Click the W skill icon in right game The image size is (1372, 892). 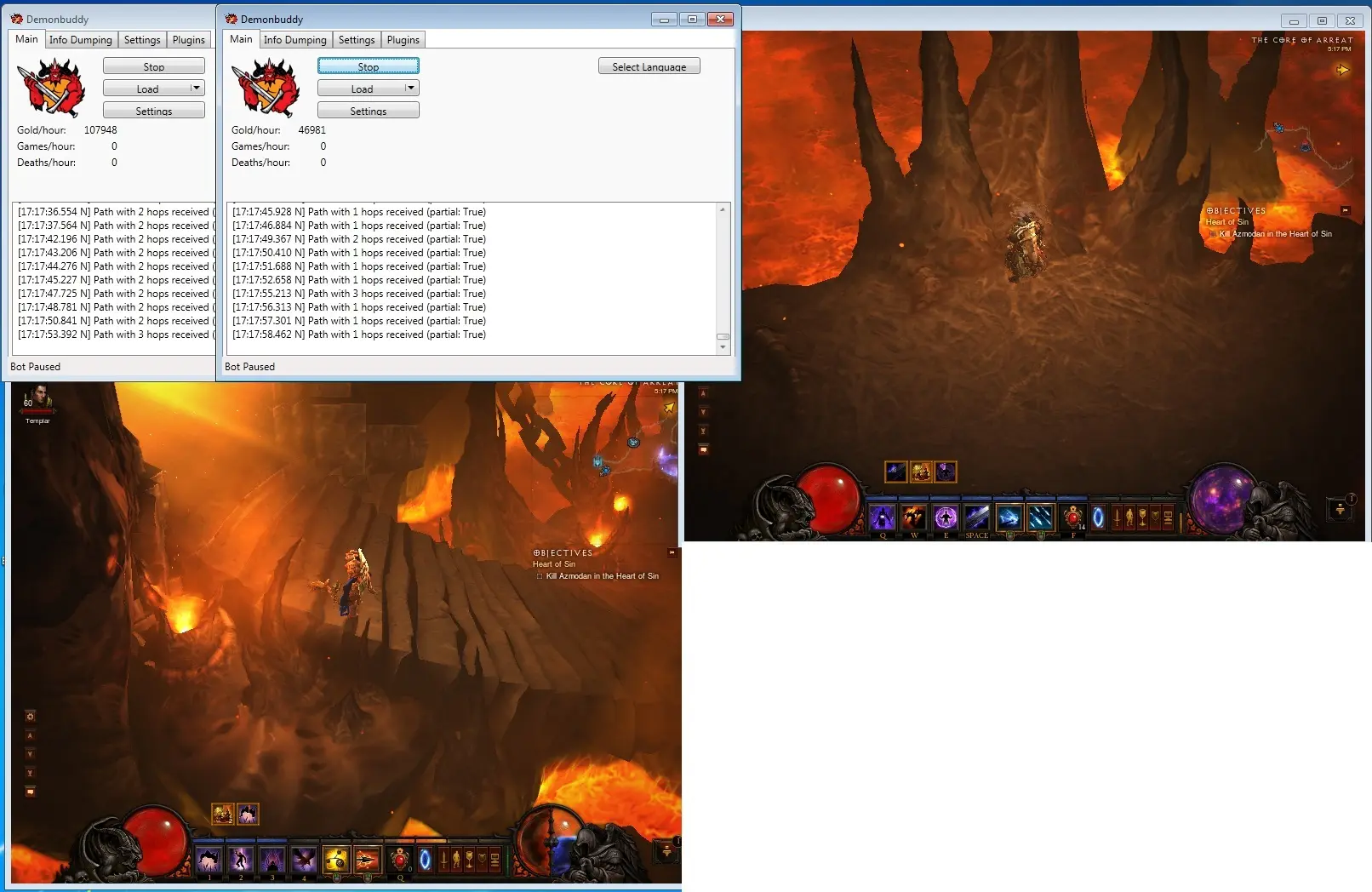[x=913, y=517]
